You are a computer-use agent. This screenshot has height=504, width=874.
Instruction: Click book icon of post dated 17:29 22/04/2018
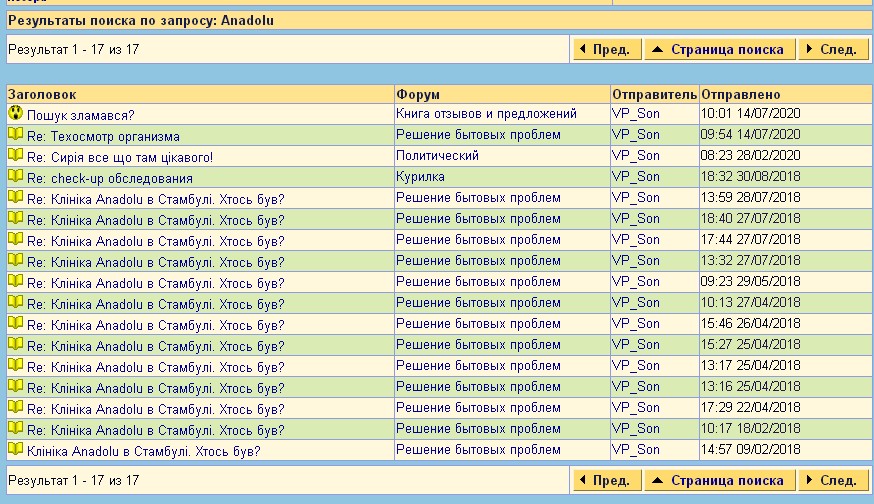pos(15,408)
